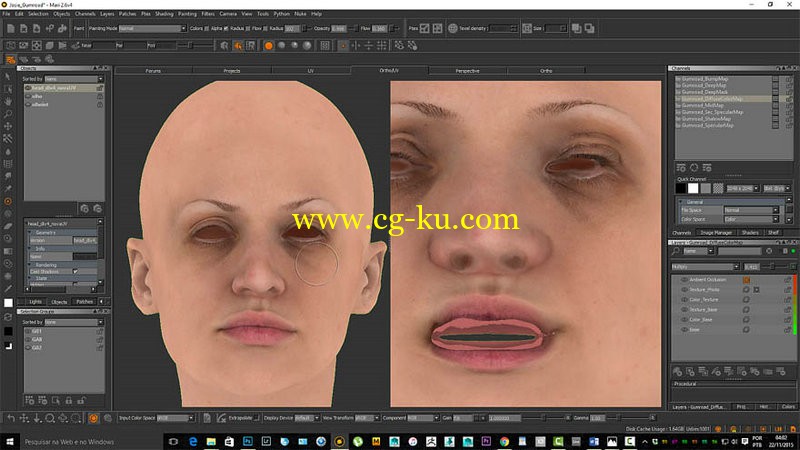Click the add paint layer icon in Layers
This screenshot has height=450, width=800.
click(x=677, y=371)
